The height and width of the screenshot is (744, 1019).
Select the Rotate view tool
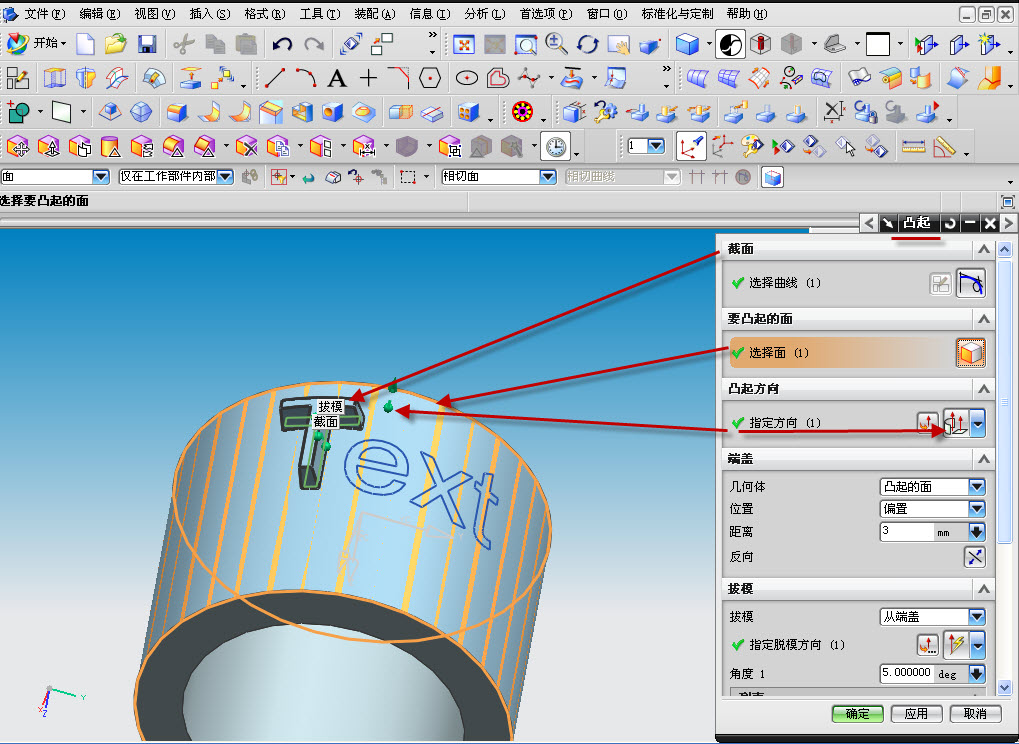pyautogui.click(x=587, y=44)
